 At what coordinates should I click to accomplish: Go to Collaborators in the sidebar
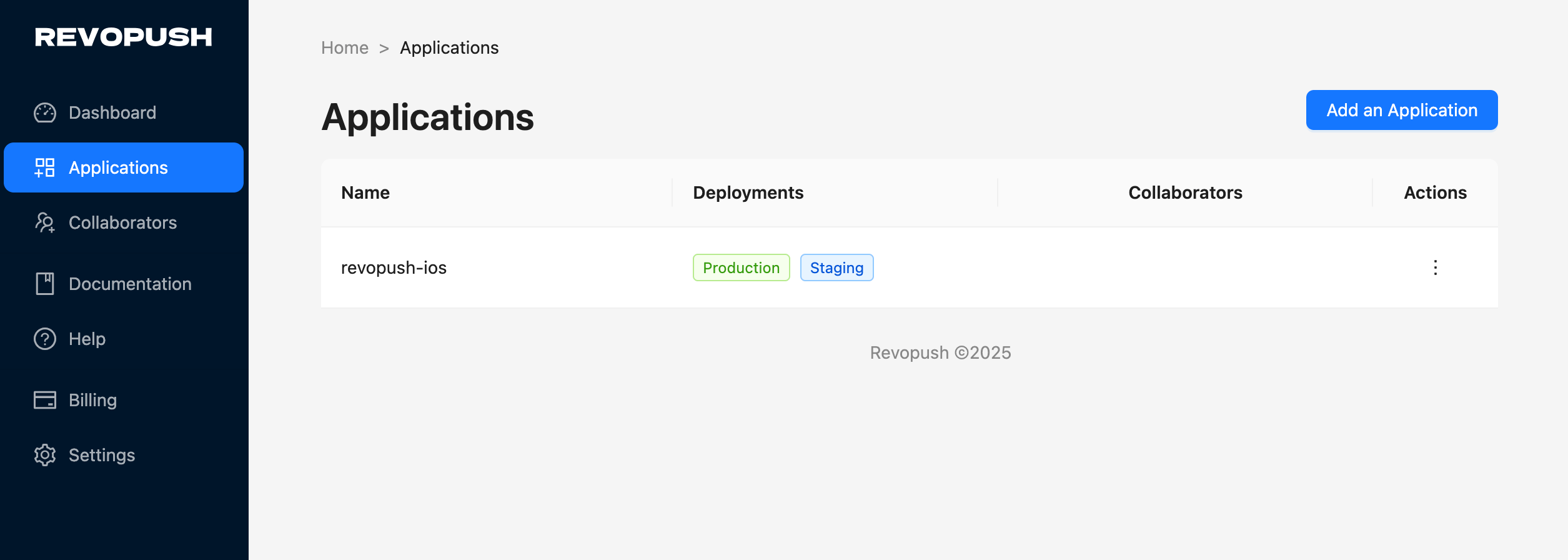click(x=122, y=222)
